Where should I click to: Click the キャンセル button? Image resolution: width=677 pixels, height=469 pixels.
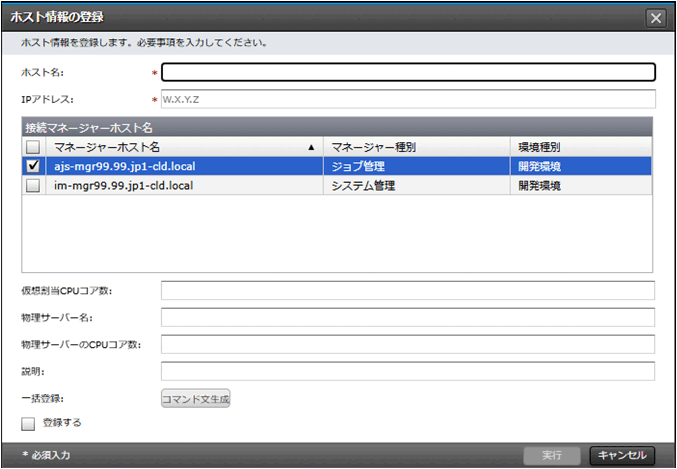point(622,455)
